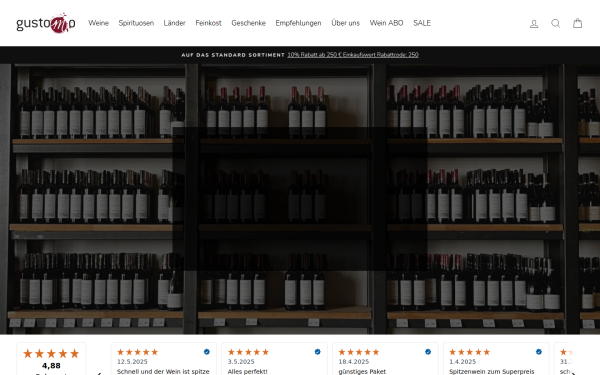
Task: Open the account login icon
Action: coord(534,24)
